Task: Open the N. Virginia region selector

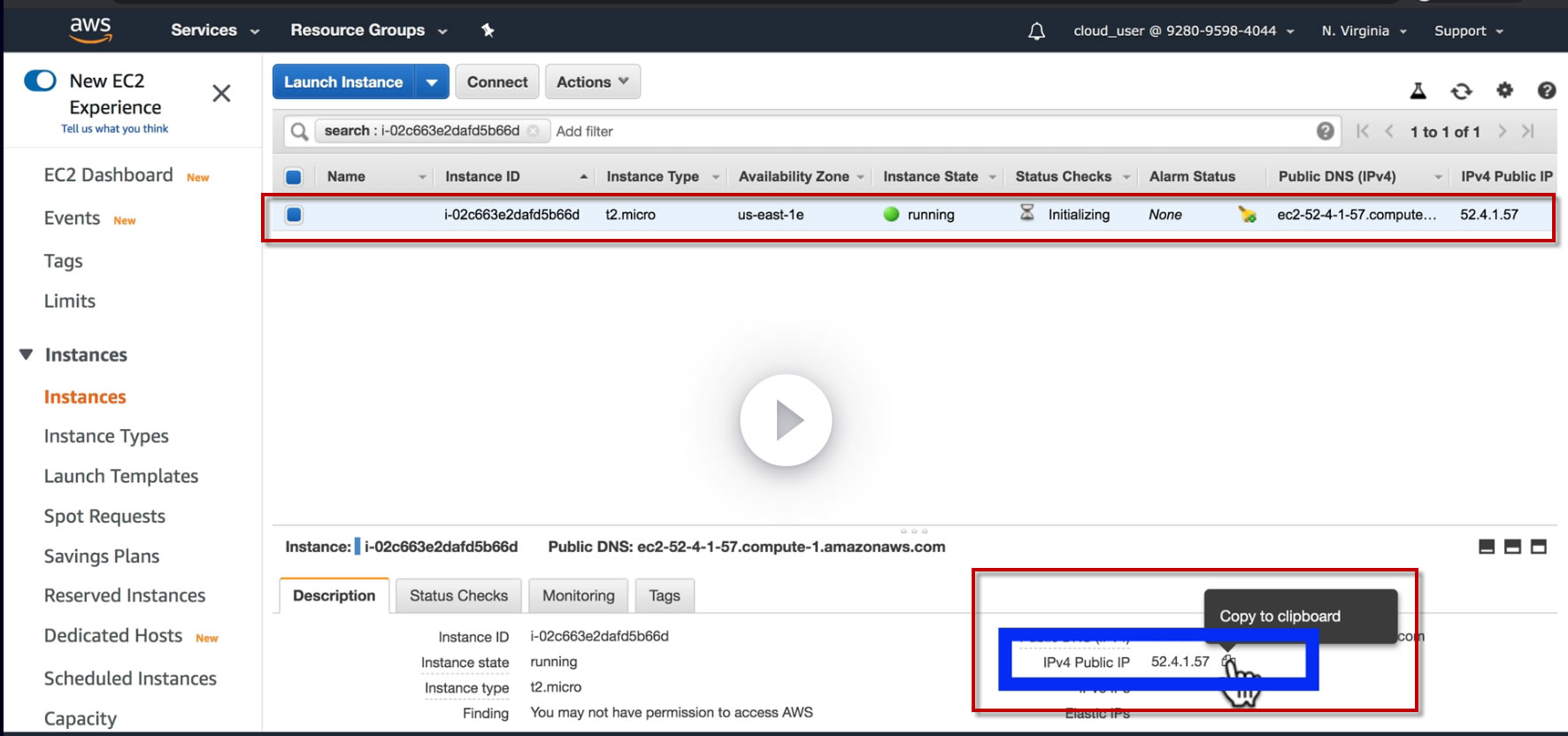Action: tap(1364, 31)
